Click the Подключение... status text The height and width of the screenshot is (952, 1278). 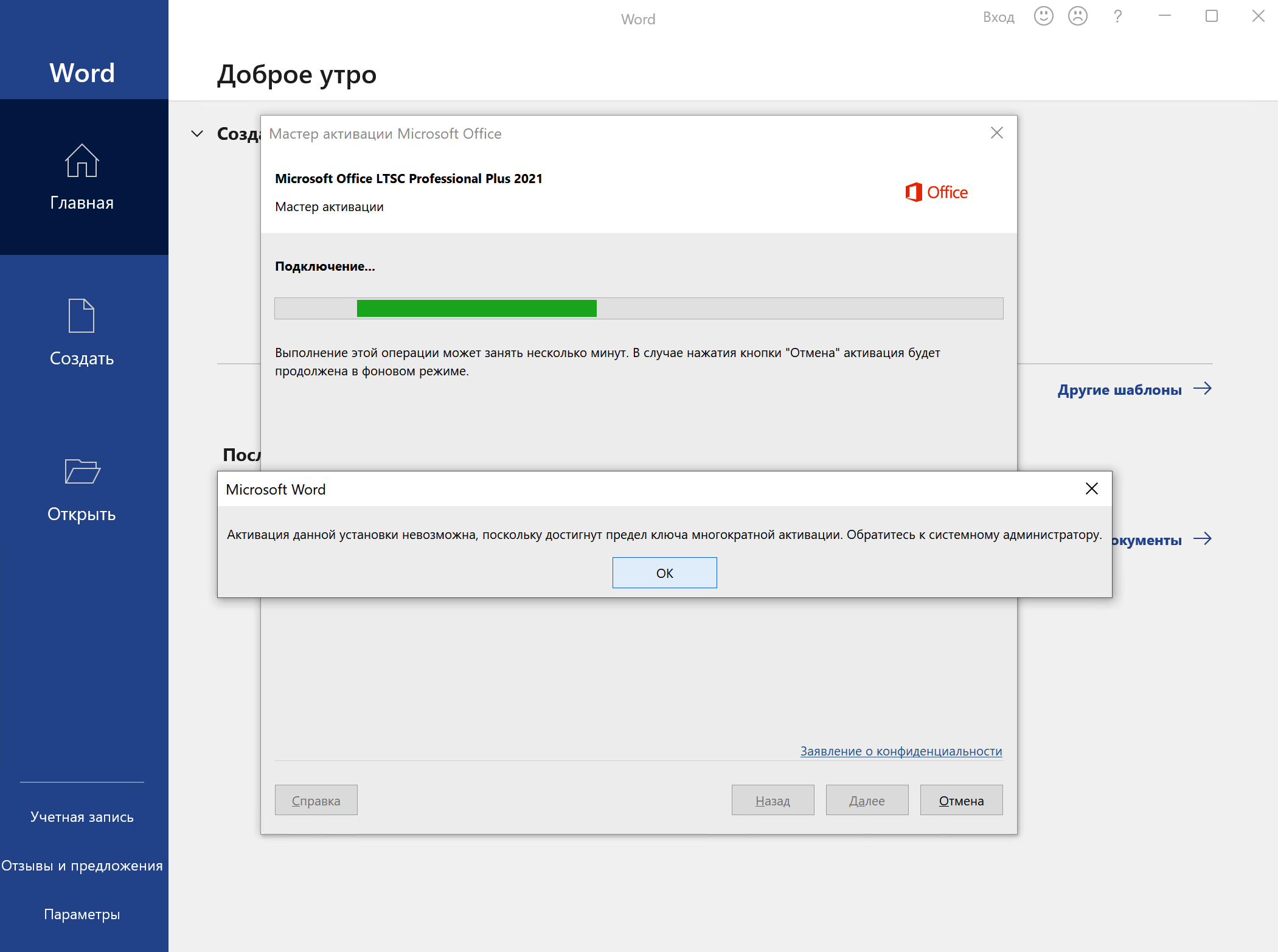click(325, 266)
